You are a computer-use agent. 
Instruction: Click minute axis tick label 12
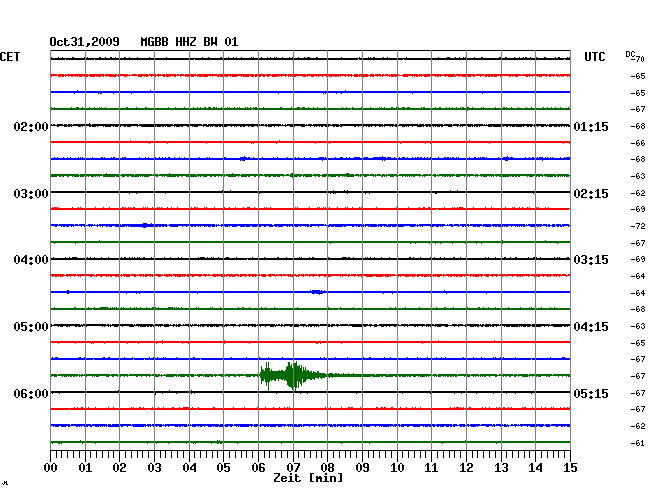[x=466, y=467]
